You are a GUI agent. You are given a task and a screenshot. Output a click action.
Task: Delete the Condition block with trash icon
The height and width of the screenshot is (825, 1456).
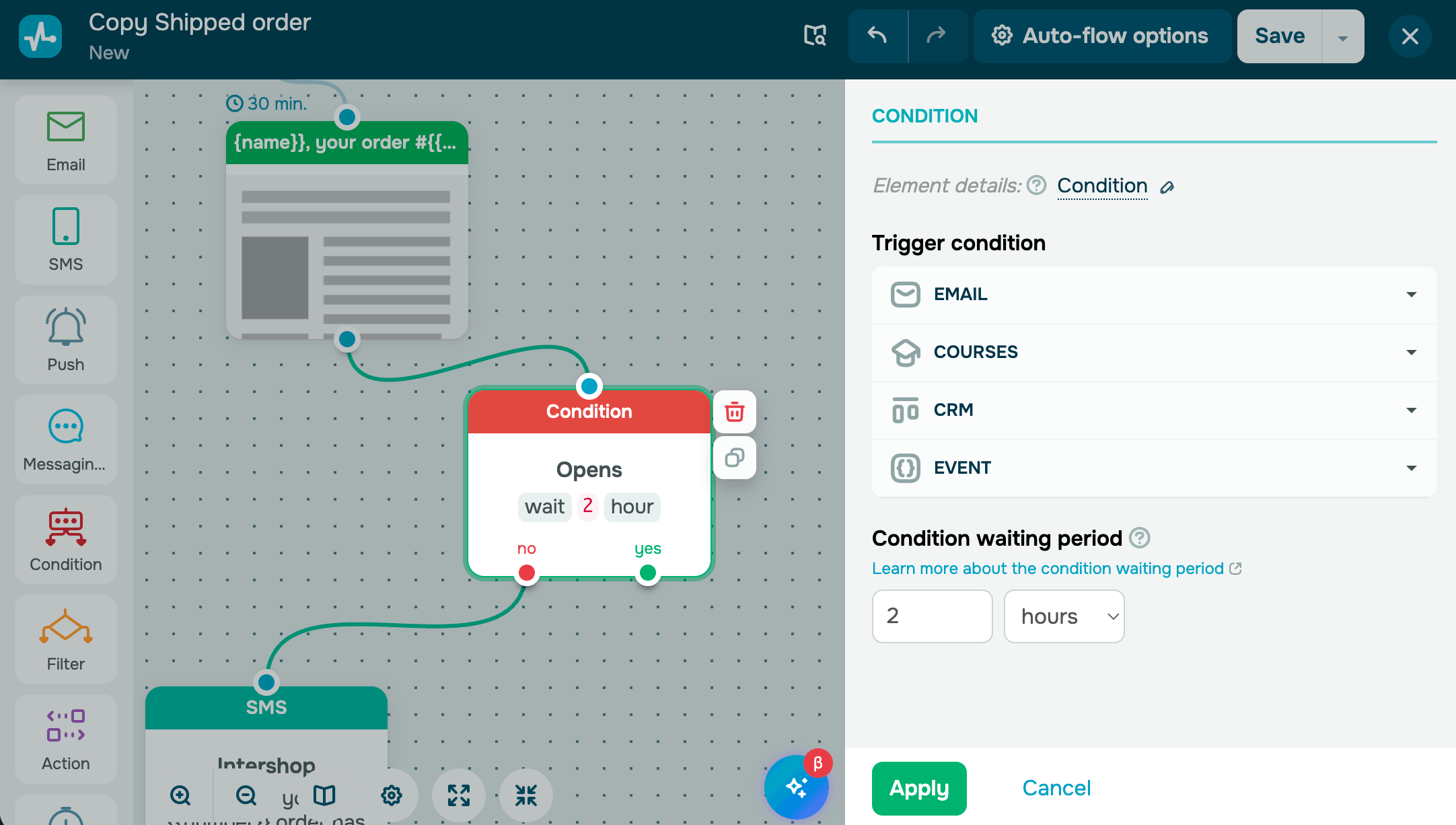pyautogui.click(x=734, y=412)
